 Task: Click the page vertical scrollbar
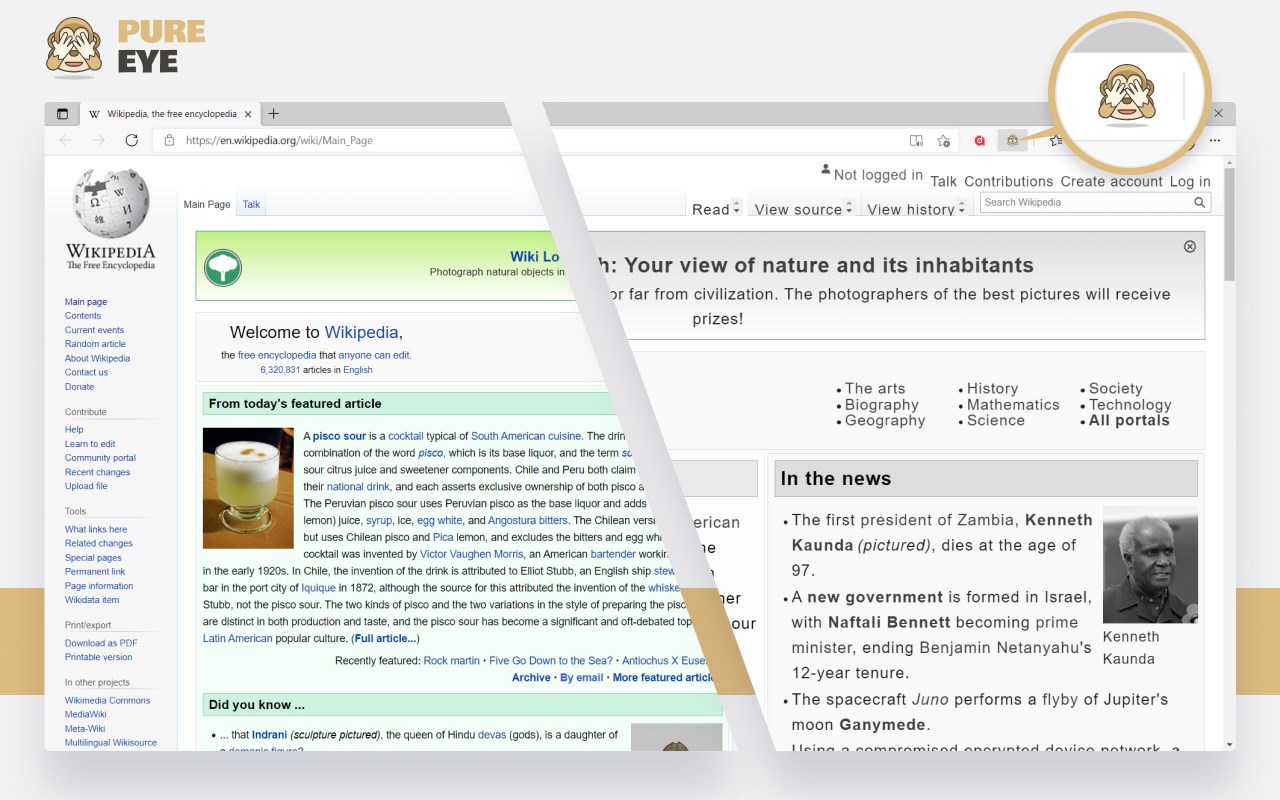(x=1229, y=225)
